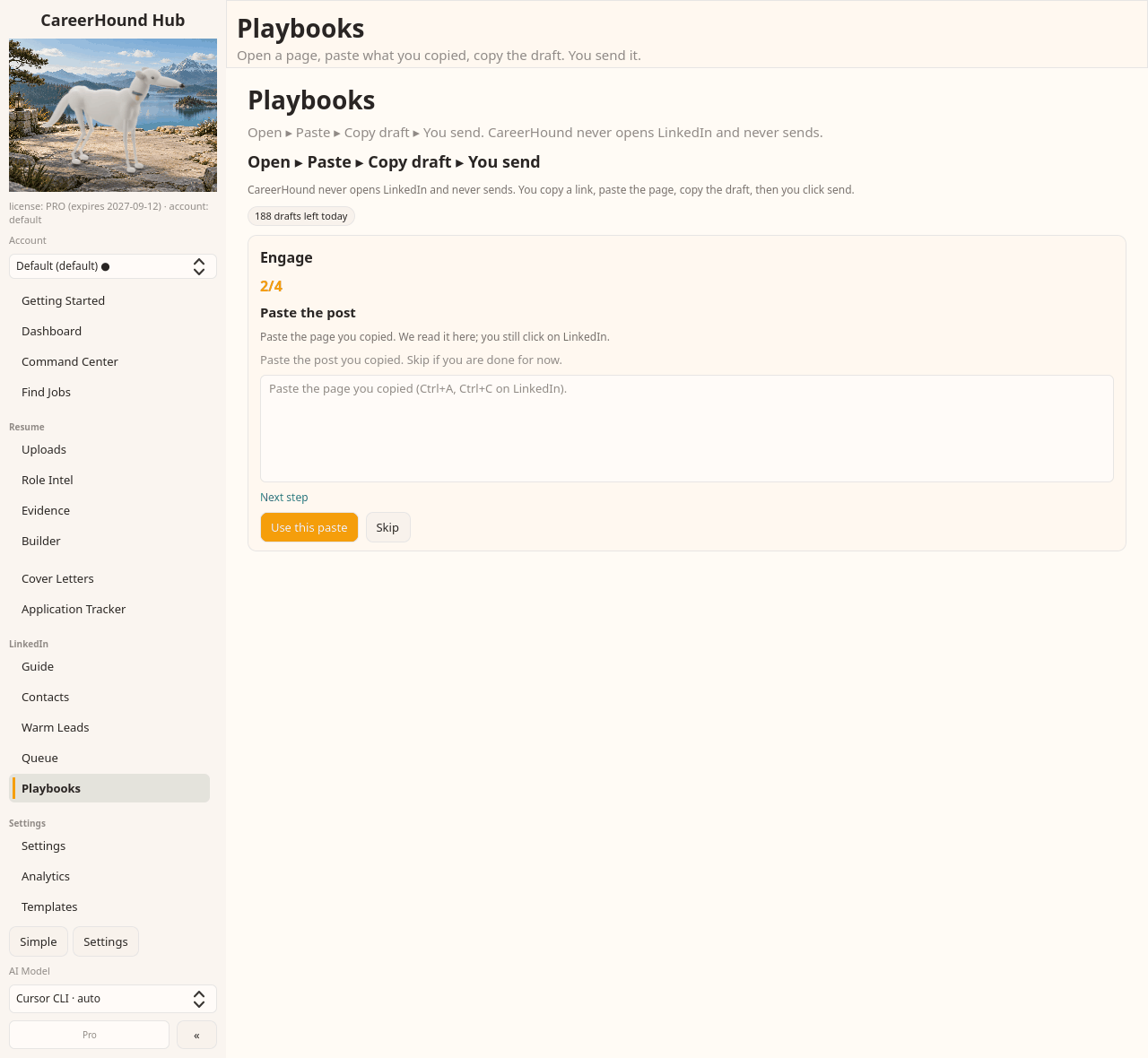Open the LinkedIn Guide

coord(109,666)
